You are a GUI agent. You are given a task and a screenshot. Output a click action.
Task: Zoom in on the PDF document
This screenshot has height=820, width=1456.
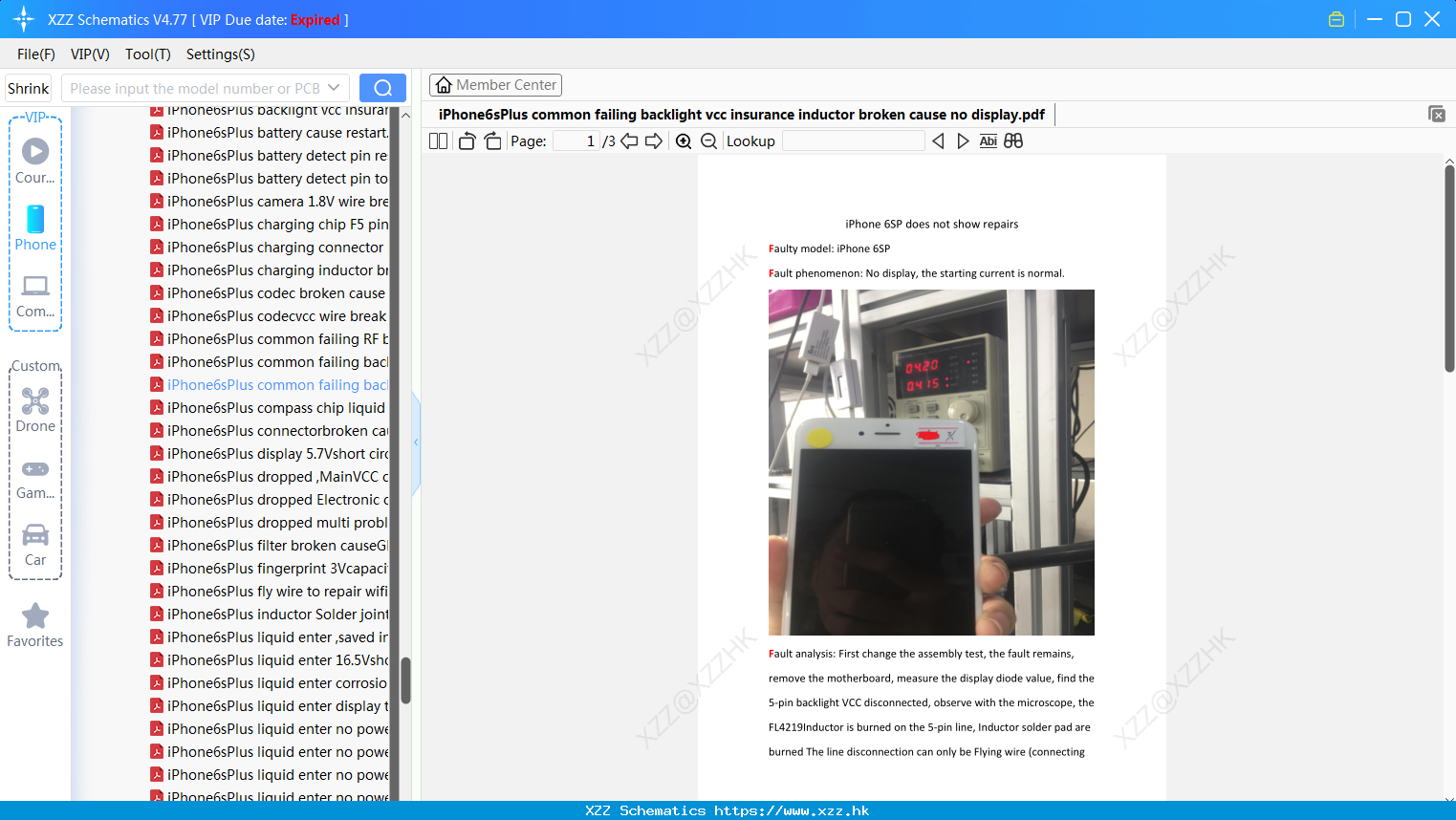pyautogui.click(x=684, y=141)
